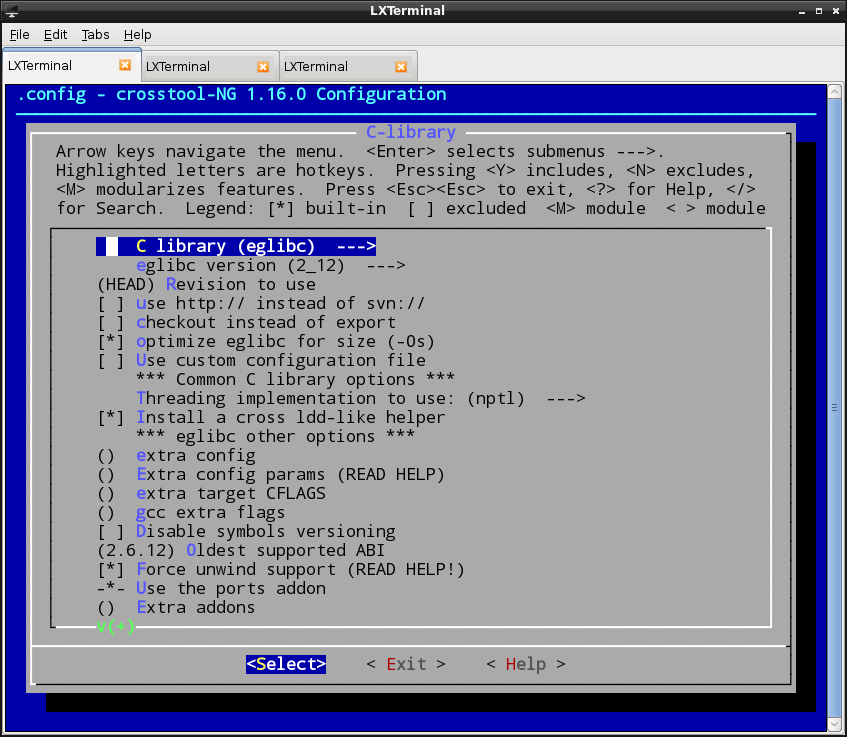
Task: Toggle 'Install a cross ldd-like helper'
Action: (272, 417)
